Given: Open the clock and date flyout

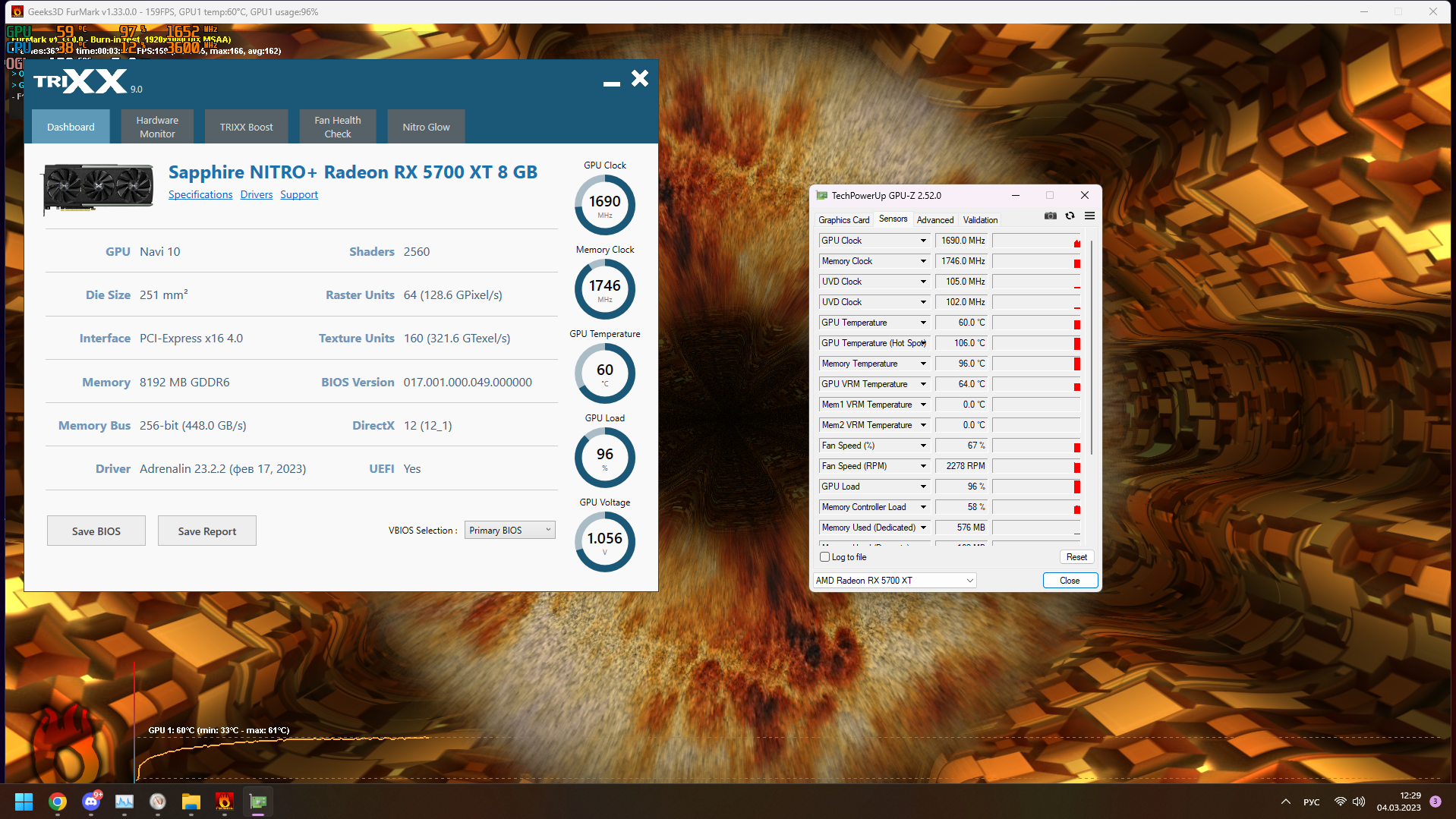Looking at the screenshot, I should pos(1398,802).
